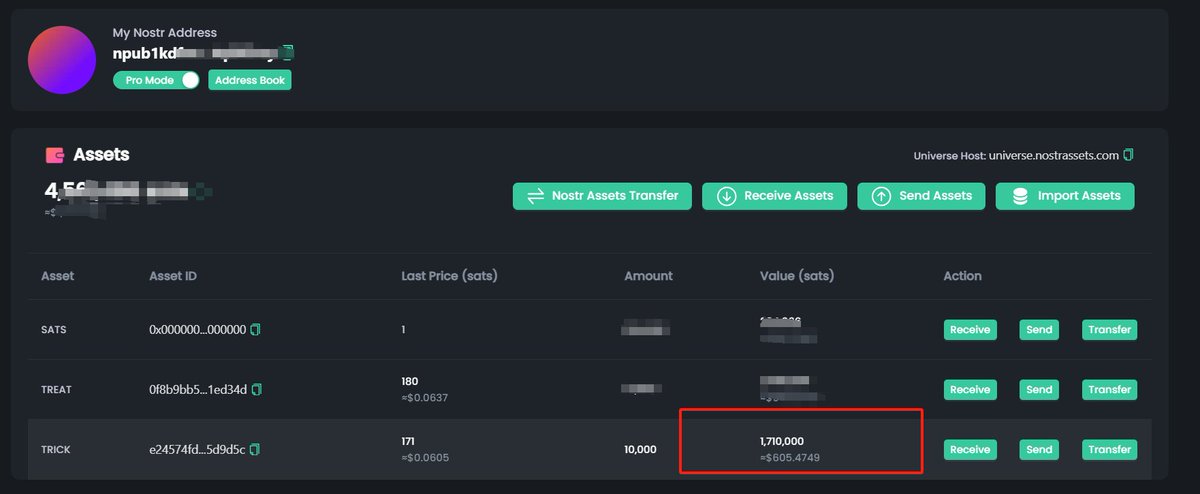The height and width of the screenshot is (494, 1200).
Task: Receive SATS asset
Action: [970, 329]
